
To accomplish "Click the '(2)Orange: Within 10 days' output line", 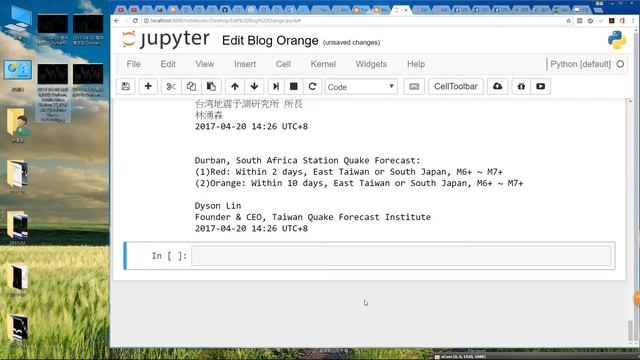I will tap(359, 183).
